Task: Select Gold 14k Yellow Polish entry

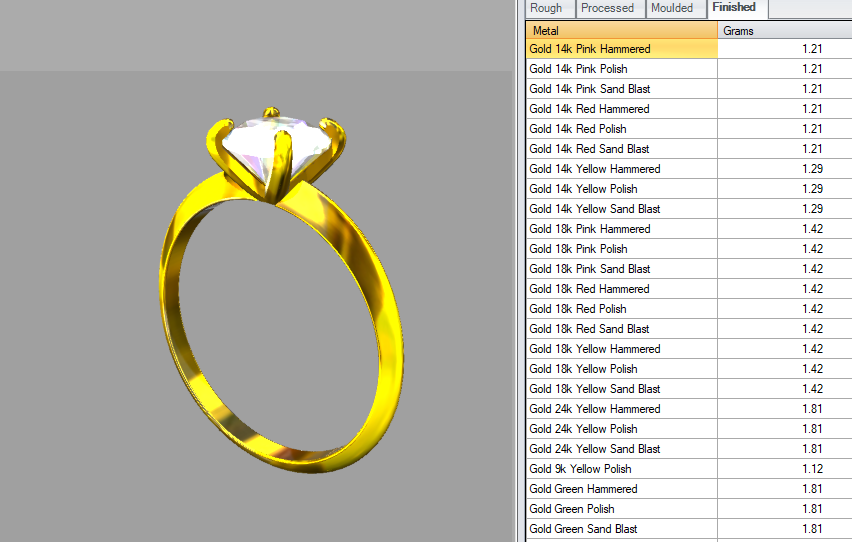Action: coord(583,189)
